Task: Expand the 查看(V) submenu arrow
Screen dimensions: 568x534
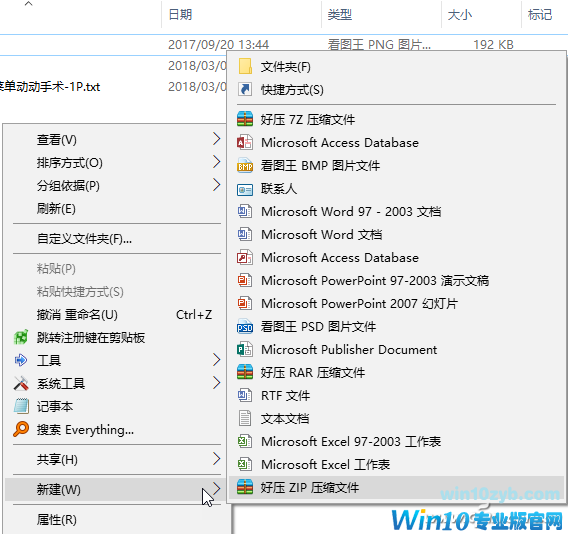Action: pyautogui.click(x=216, y=139)
